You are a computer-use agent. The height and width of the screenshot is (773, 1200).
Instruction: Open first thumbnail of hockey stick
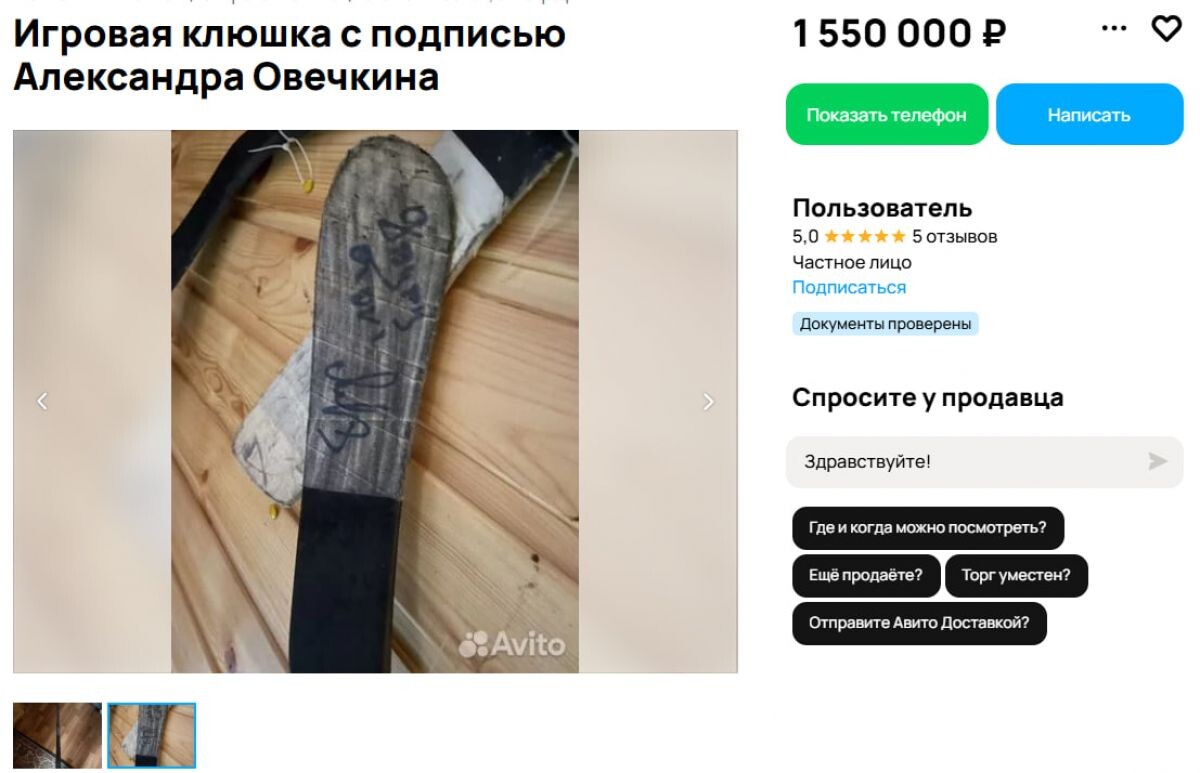57,736
